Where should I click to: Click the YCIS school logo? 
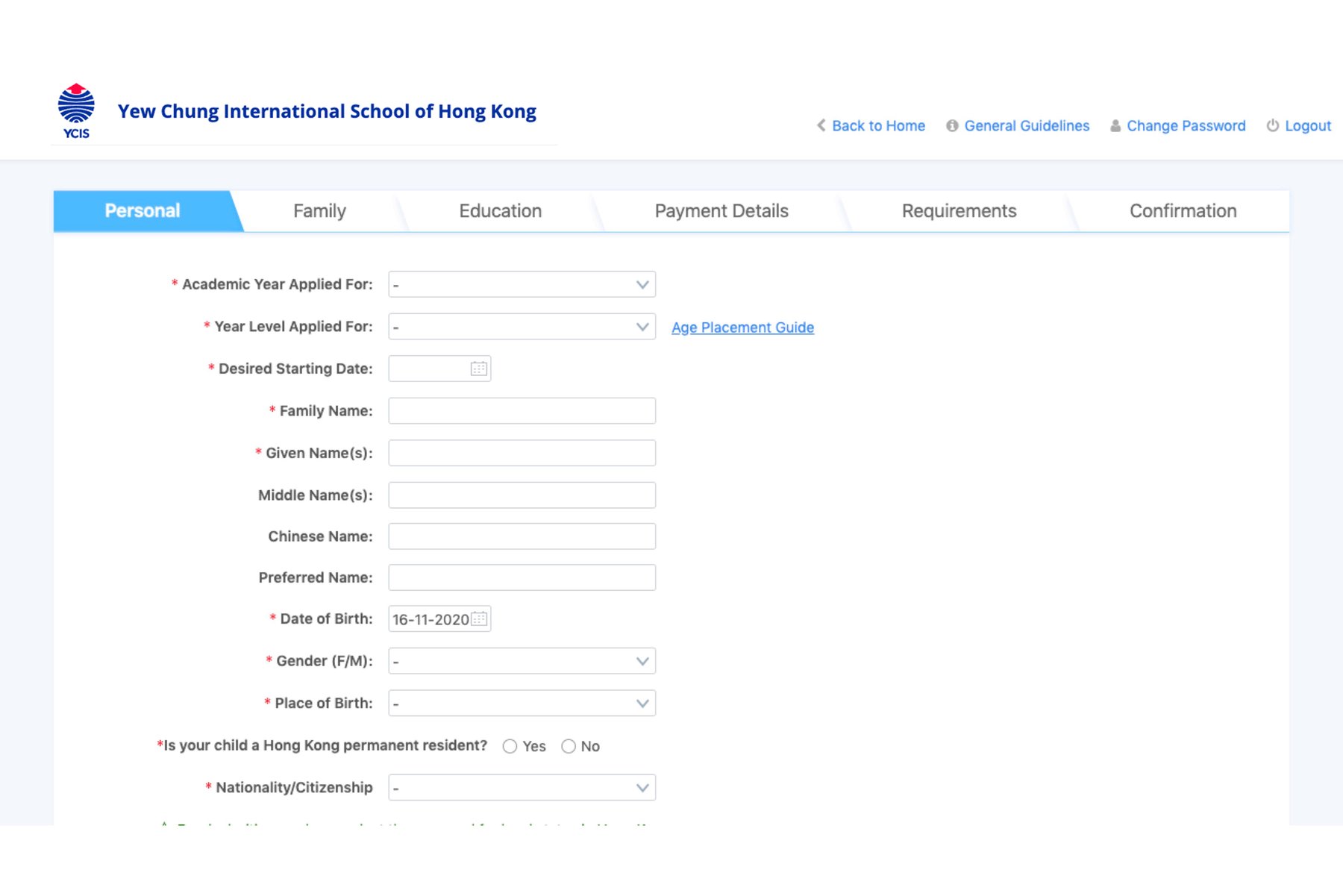click(76, 111)
